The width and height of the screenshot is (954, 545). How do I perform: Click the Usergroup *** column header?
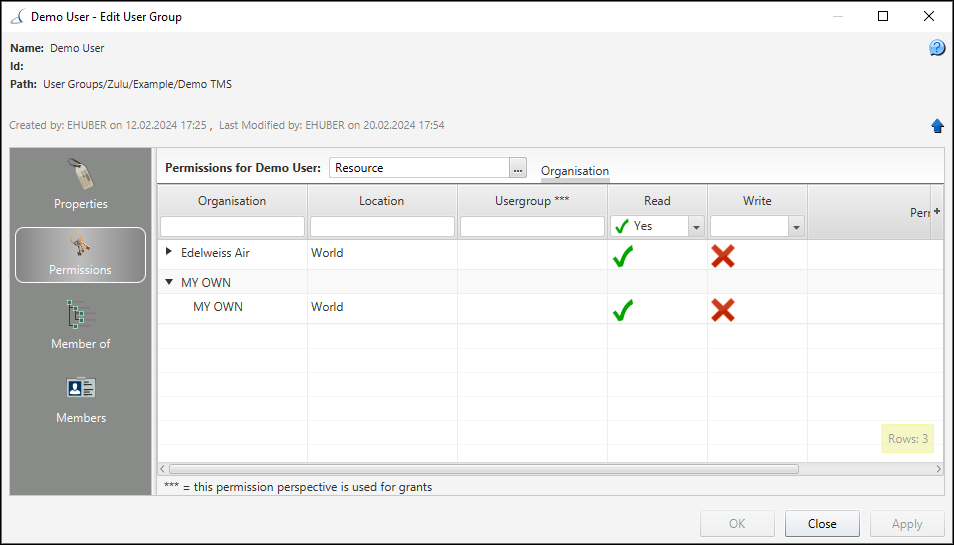coord(532,201)
